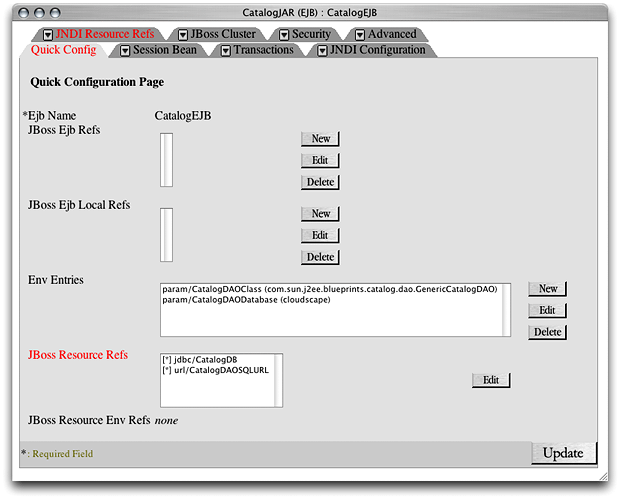Image resolution: width=621 pixels, height=501 pixels.
Task: Select param/CatalogDAOClass env entry
Action: (x=330, y=289)
